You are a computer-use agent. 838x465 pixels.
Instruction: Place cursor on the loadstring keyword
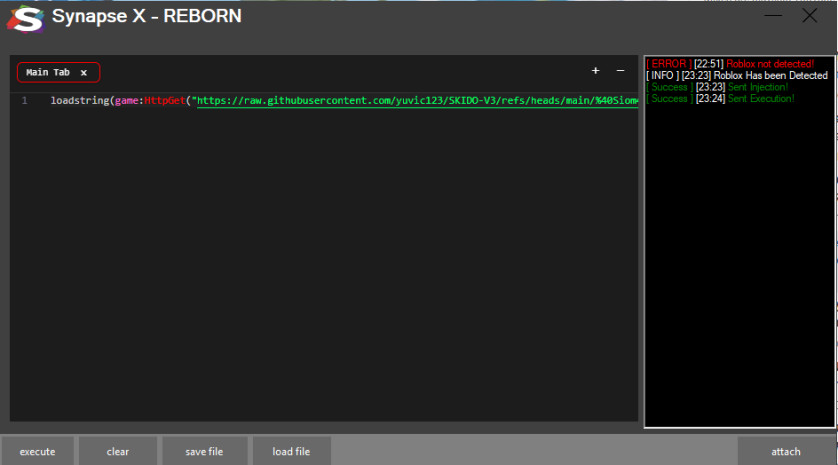(80, 101)
